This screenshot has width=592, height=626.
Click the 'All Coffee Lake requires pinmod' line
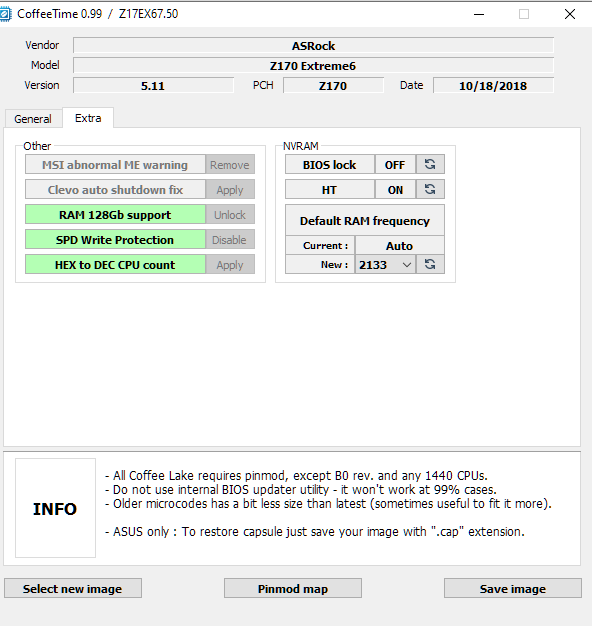click(x=296, y=475)
